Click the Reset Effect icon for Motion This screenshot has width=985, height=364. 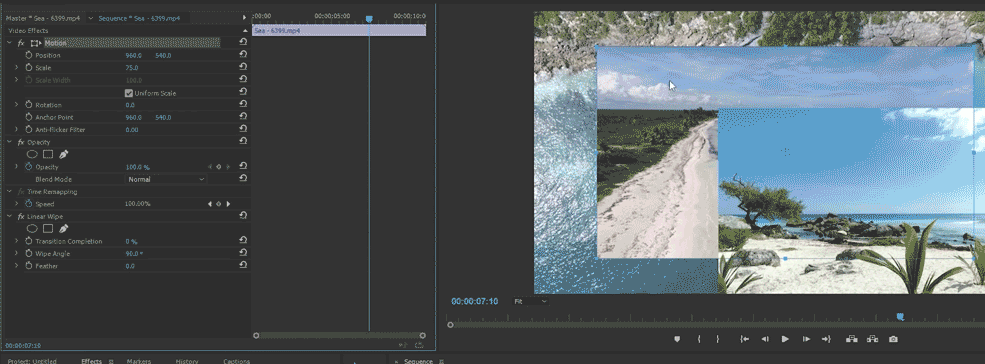point(243,43)
